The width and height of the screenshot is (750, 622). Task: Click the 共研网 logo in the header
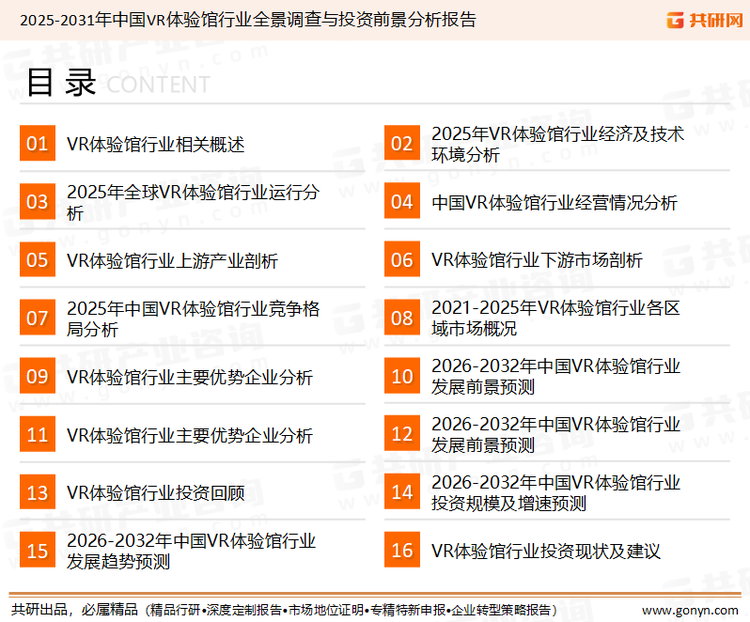(705, 20)
